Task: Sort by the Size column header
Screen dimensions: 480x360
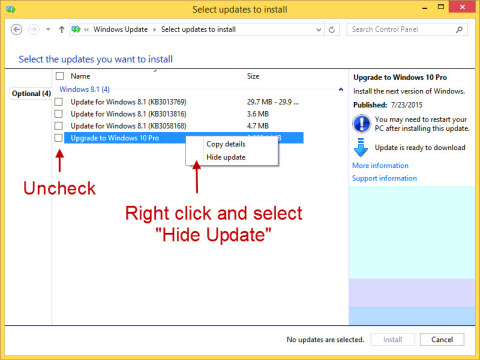Action: [x=253, y=76]
